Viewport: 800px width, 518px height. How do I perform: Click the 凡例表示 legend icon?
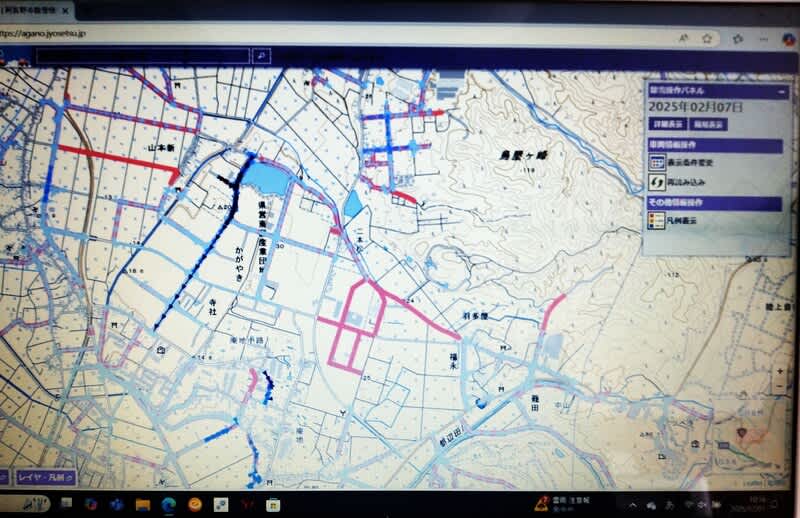656,220
